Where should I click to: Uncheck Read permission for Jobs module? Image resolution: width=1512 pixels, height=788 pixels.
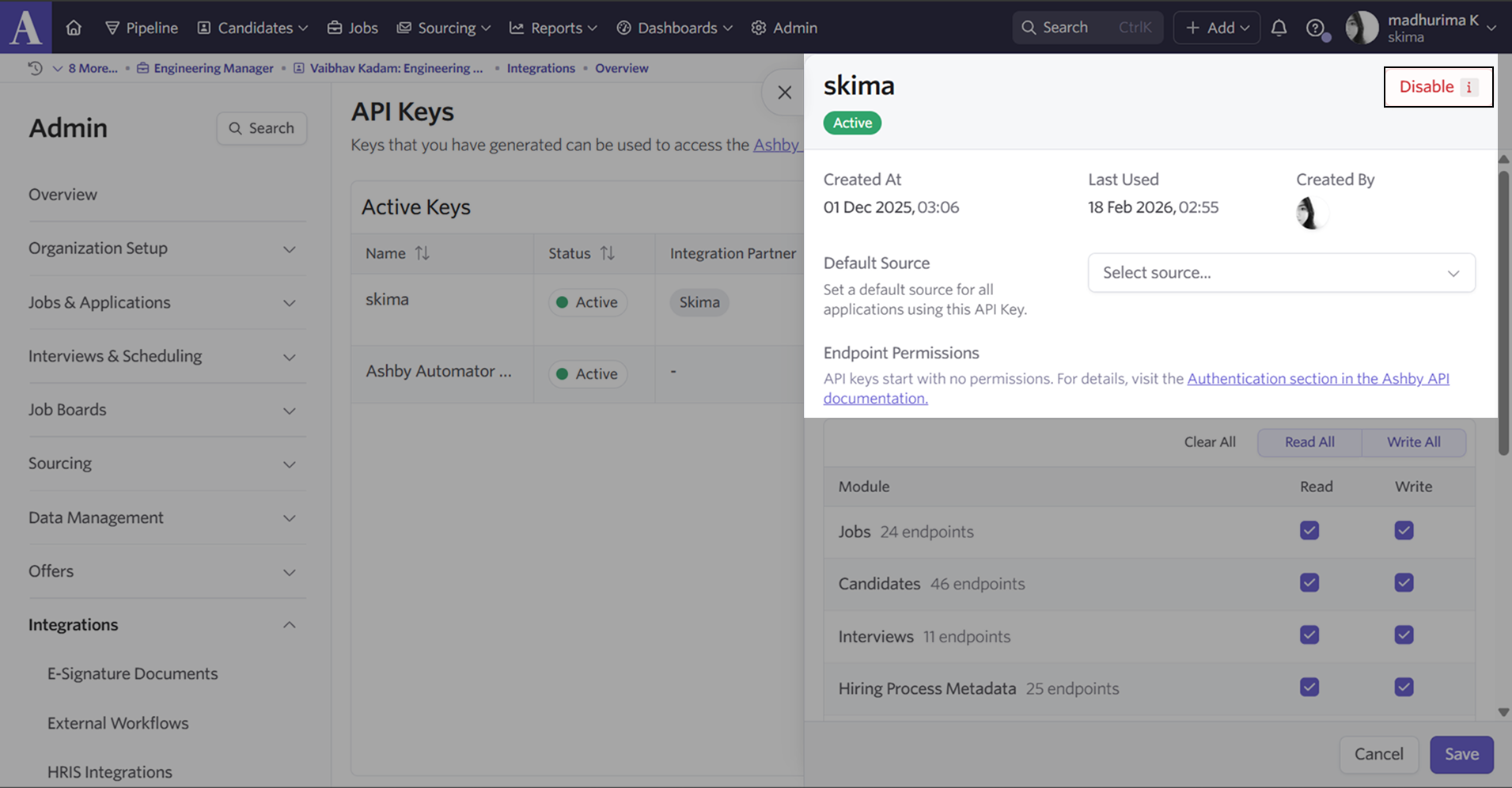[1309, 531]
